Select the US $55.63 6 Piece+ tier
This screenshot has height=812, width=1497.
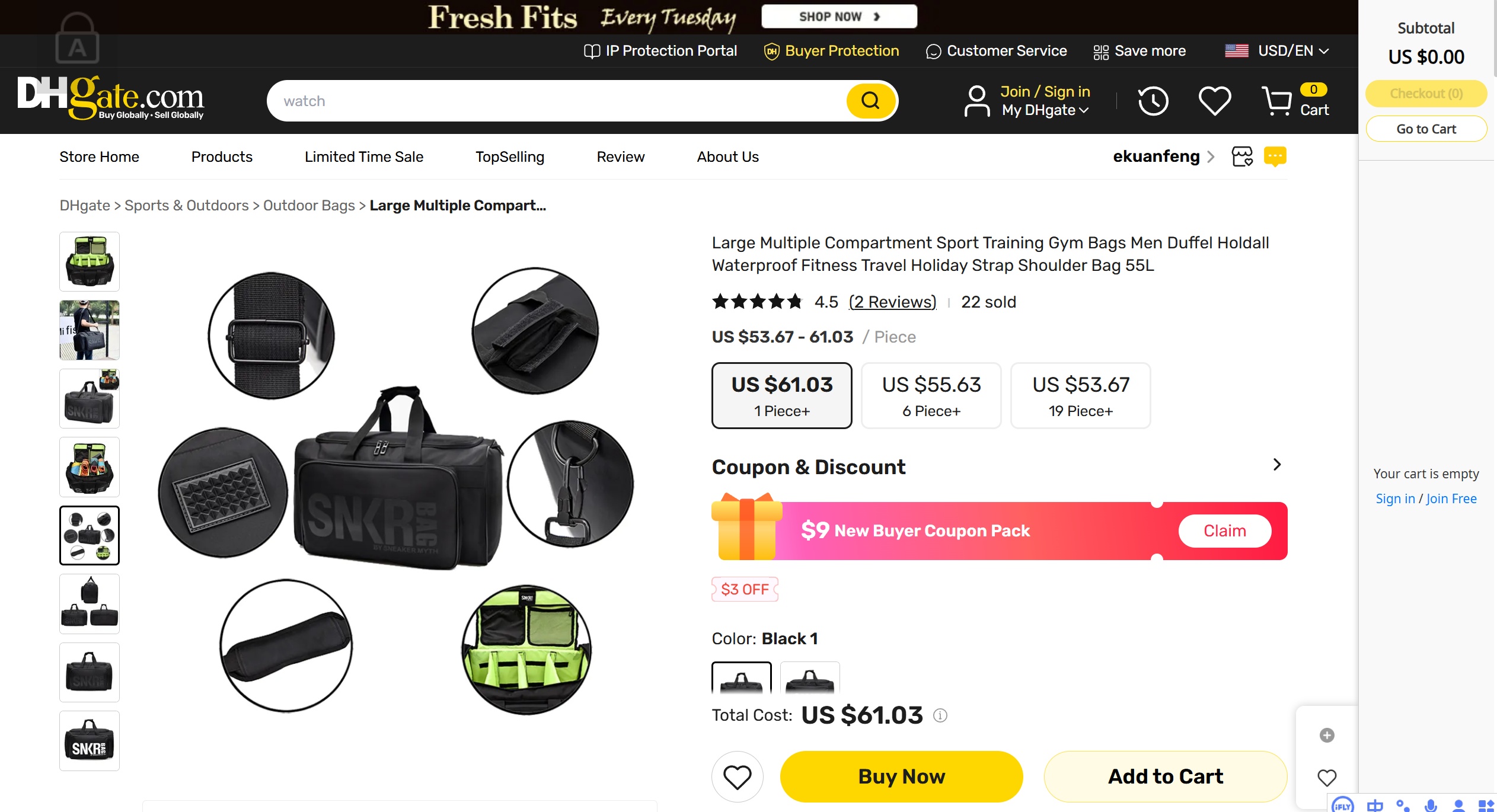coord(931,395)
